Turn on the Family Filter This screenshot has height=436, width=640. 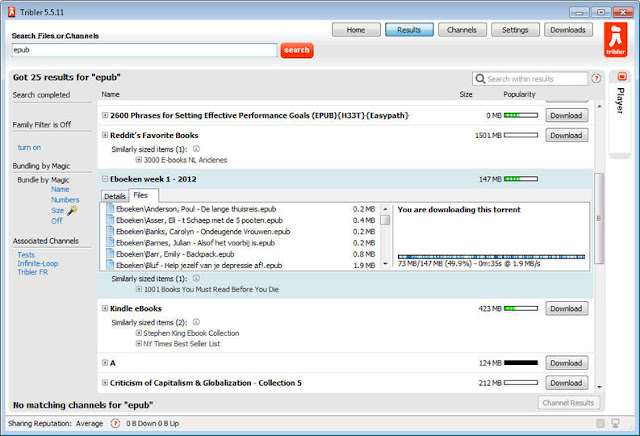coord(29,147)
